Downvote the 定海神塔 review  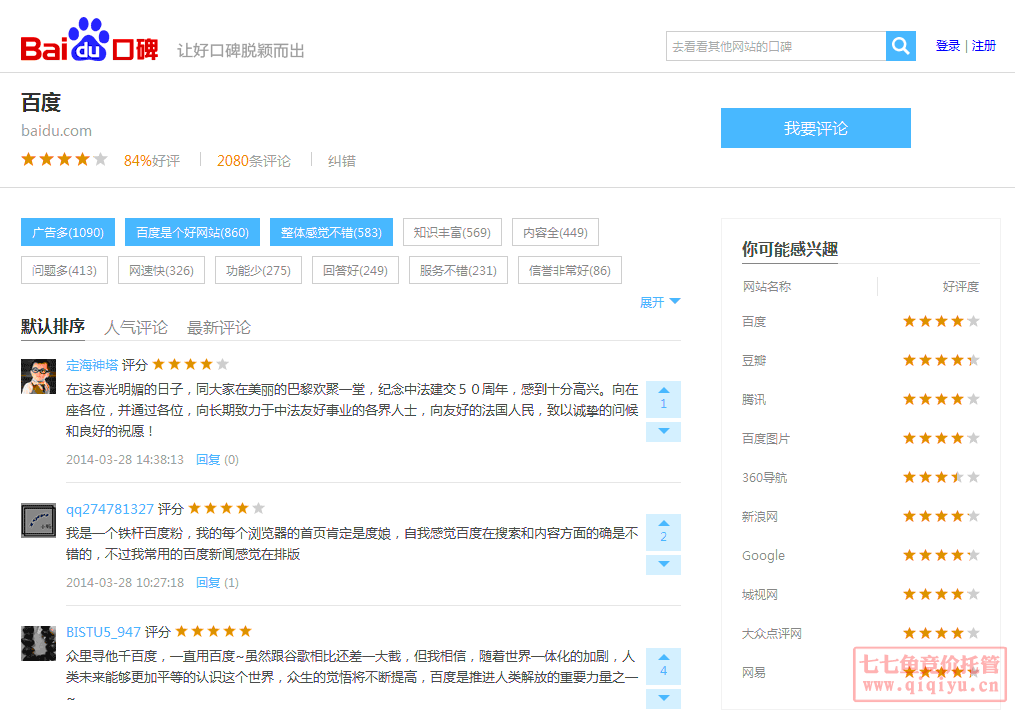[x=664, y=431]
